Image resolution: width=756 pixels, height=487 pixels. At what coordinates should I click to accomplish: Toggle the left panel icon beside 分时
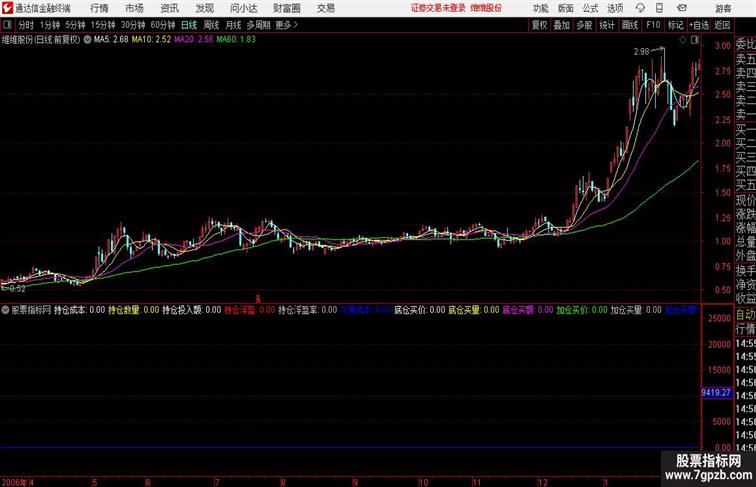point(7,25)
